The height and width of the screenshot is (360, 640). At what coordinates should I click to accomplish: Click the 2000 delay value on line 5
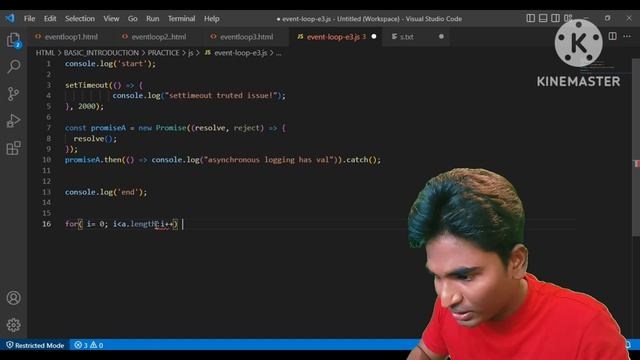click(x=87, y=106)
